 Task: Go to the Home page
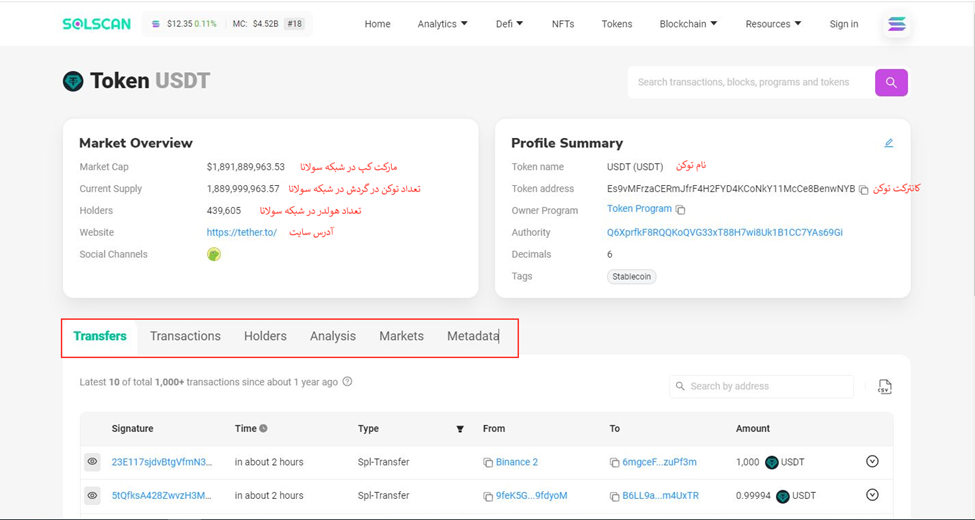(377, 24)
